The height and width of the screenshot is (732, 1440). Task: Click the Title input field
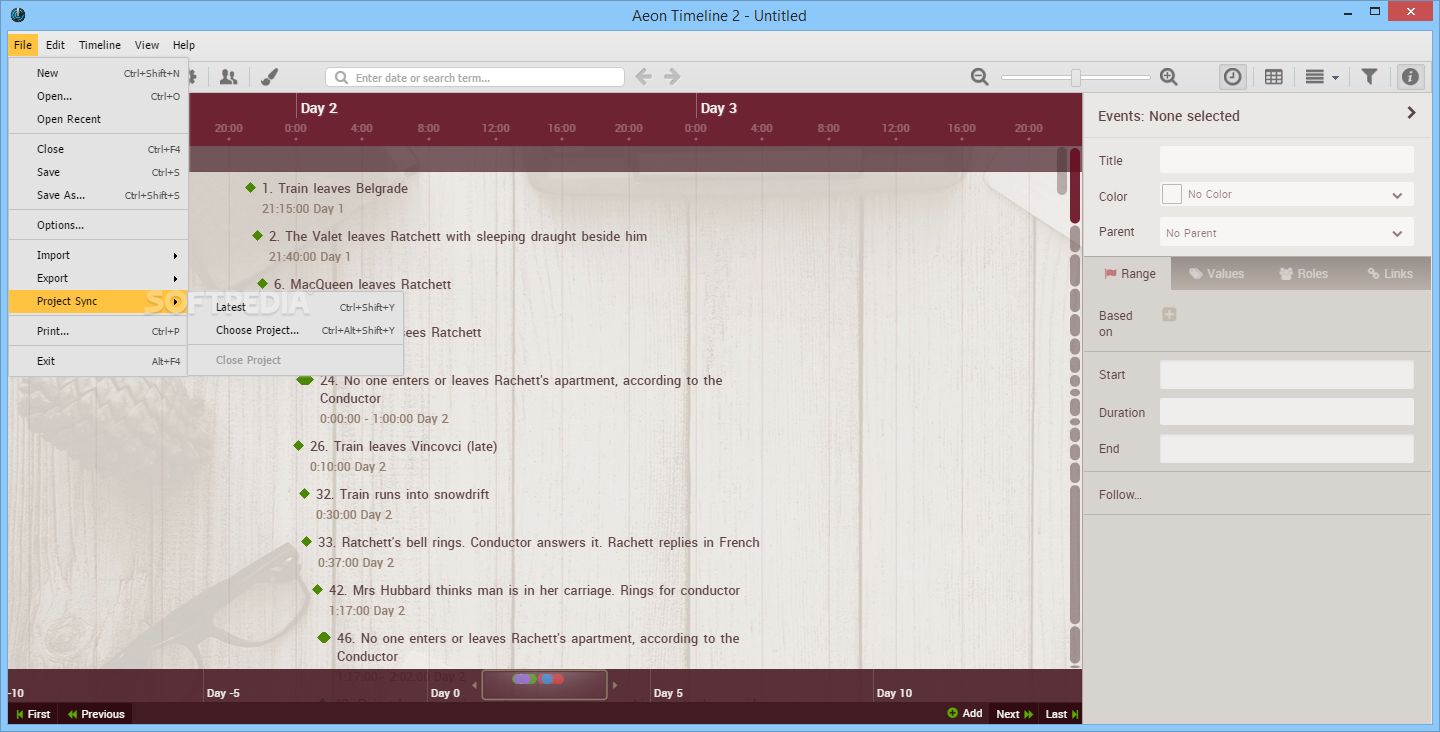pos(1287,160)
